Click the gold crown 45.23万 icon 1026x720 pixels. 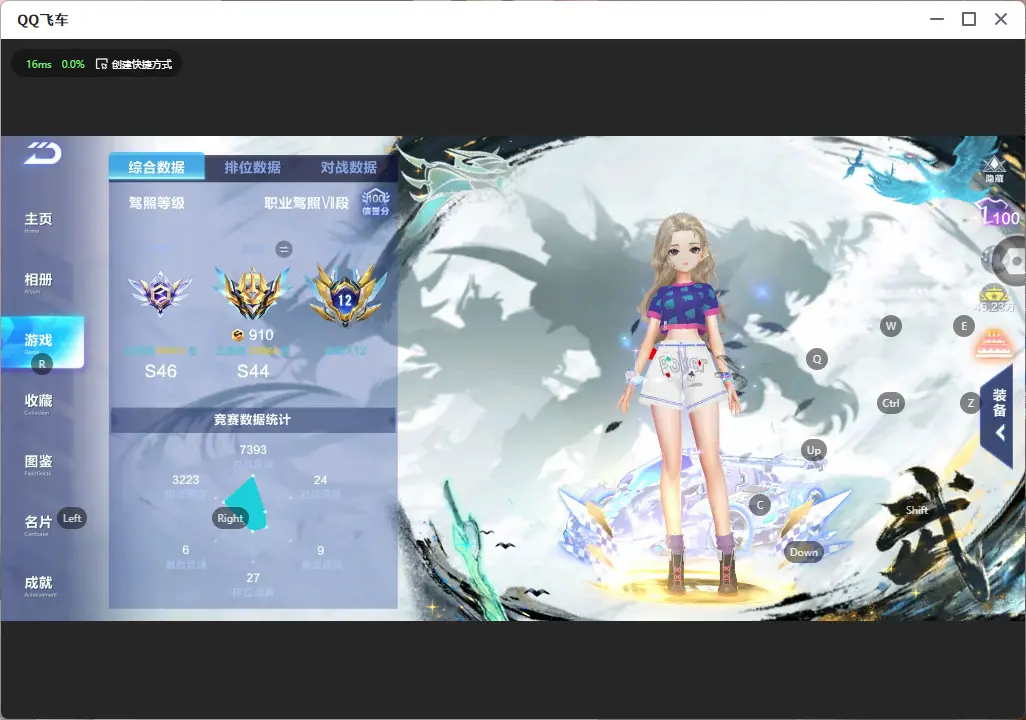[994, 298]
